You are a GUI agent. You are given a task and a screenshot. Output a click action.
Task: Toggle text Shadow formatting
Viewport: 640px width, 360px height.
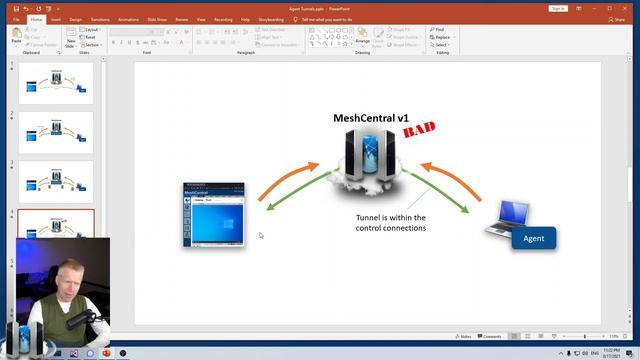coord(138,42)
